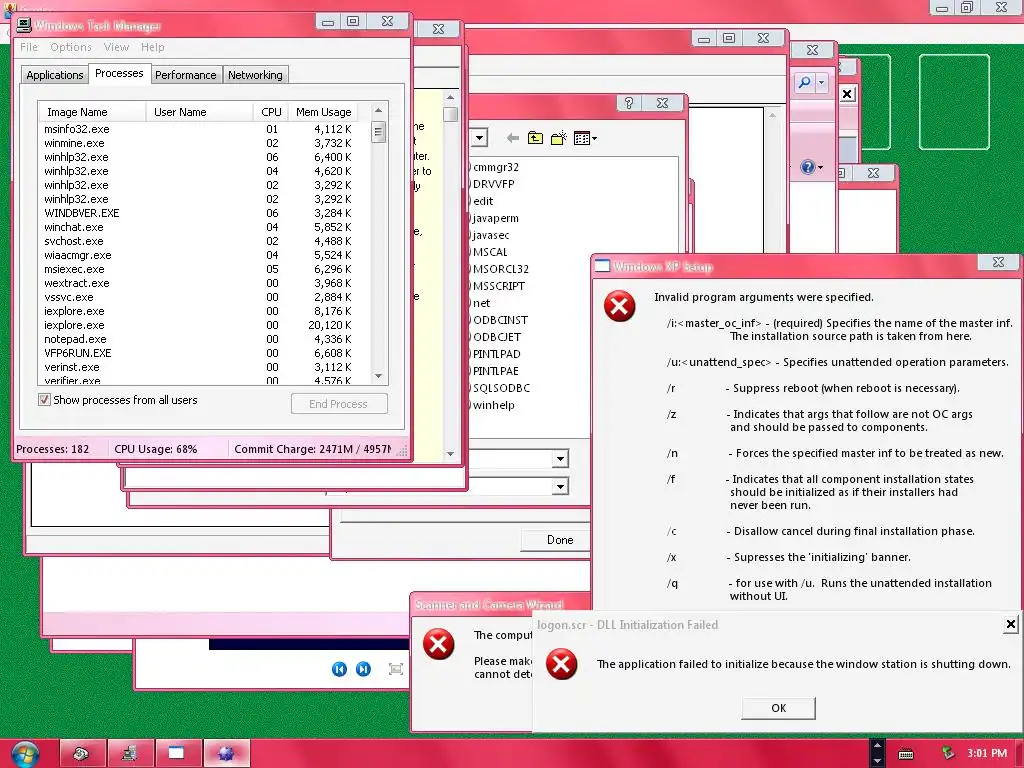Select the javaperm item in the file list
Viewport: 1024px width, 768px height.
click(x=494, y=218)
